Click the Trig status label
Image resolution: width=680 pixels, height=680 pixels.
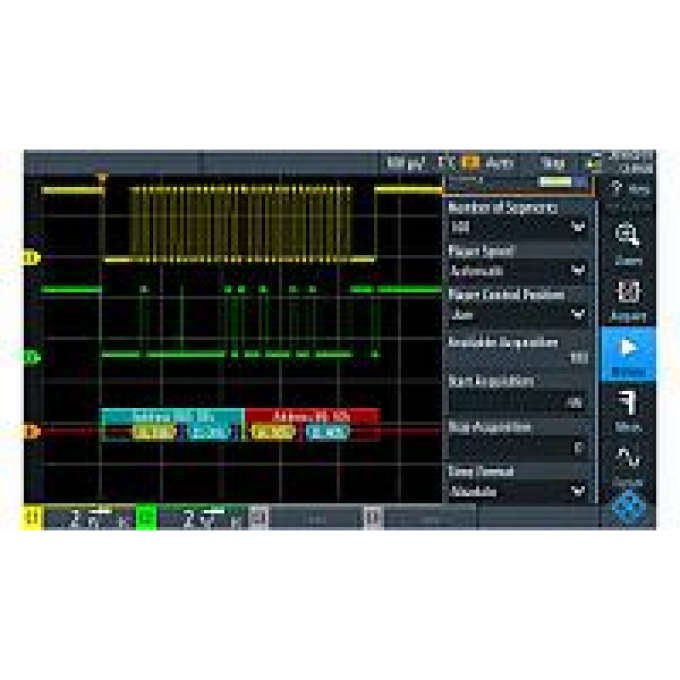pos(554,163)
